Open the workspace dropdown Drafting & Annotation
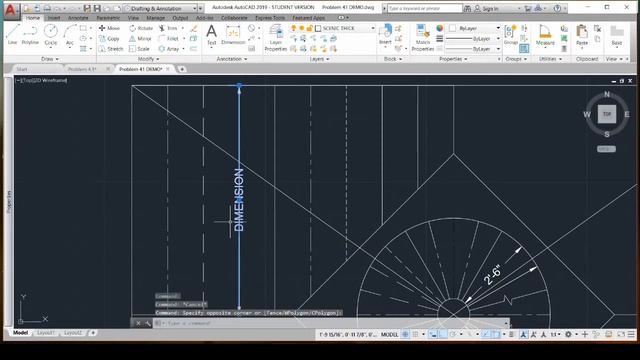 click(x=160, y=8)
